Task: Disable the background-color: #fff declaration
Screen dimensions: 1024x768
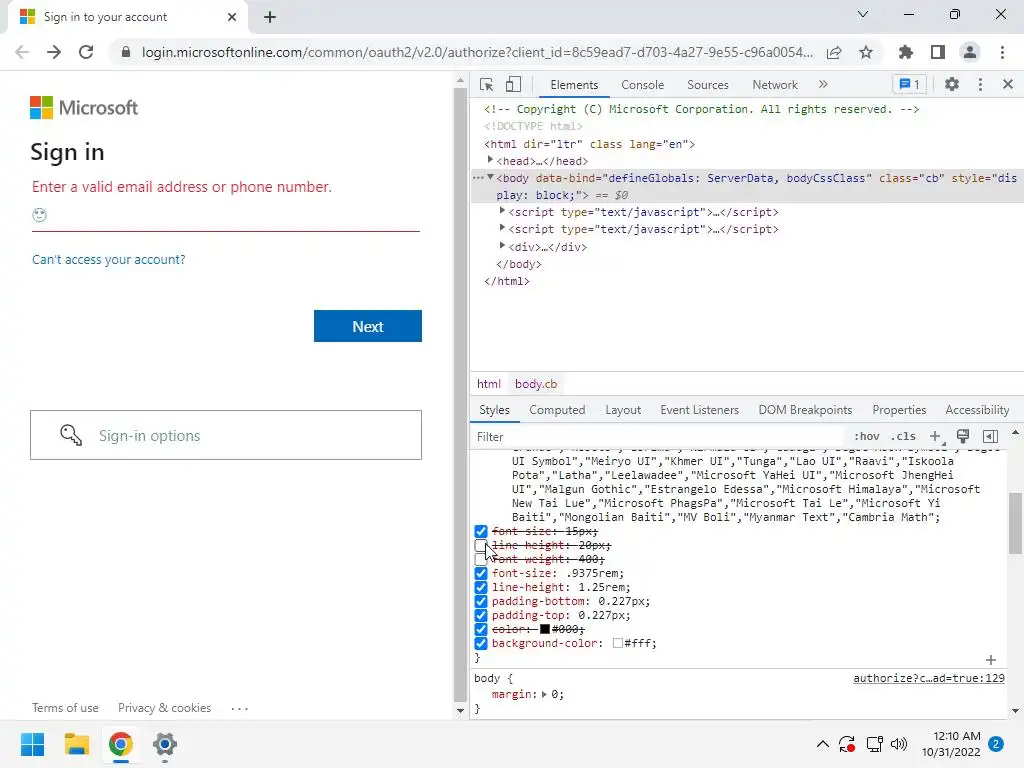Action: point(481,643)
